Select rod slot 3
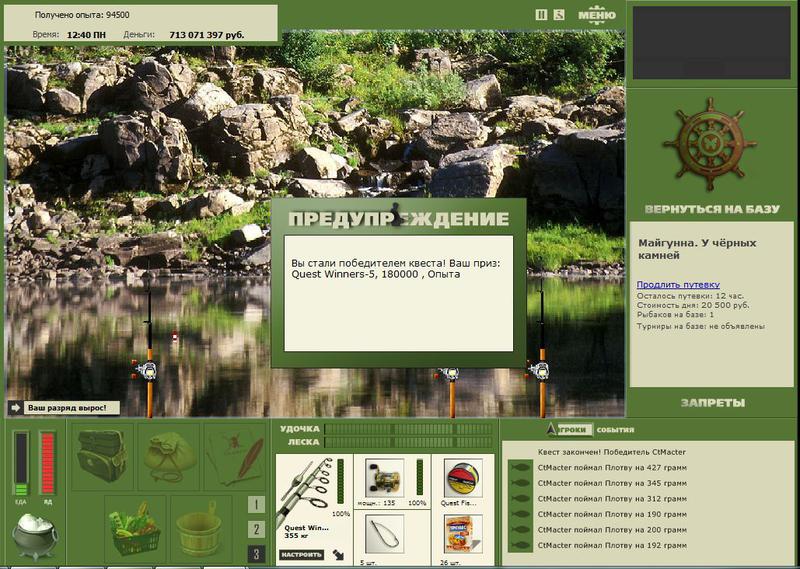 click(x=256, y=554)
